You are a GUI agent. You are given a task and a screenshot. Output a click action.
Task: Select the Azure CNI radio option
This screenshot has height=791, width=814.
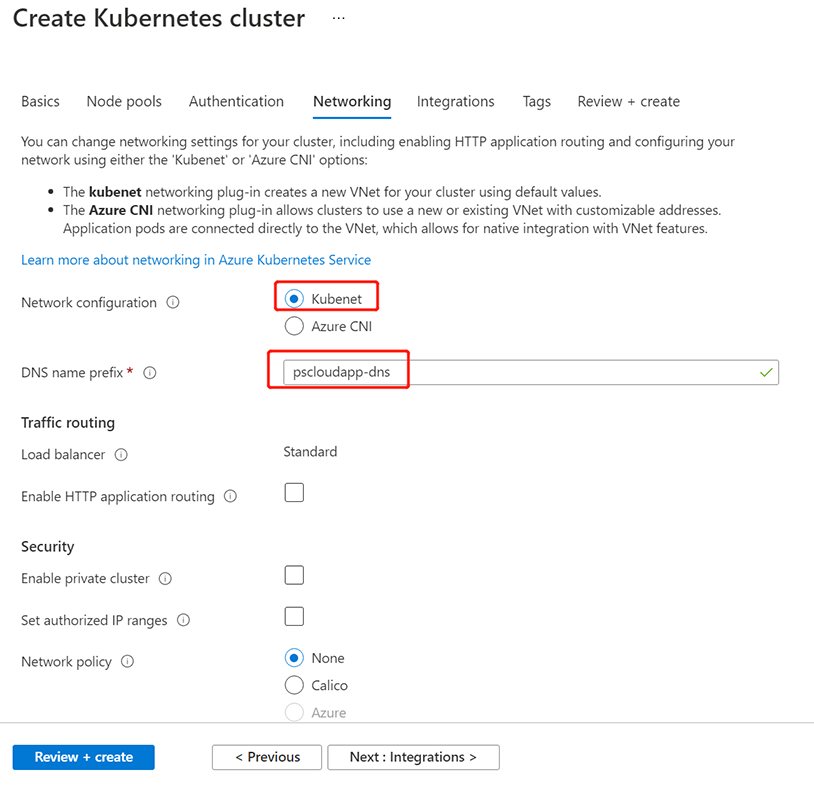coord(294,326)
